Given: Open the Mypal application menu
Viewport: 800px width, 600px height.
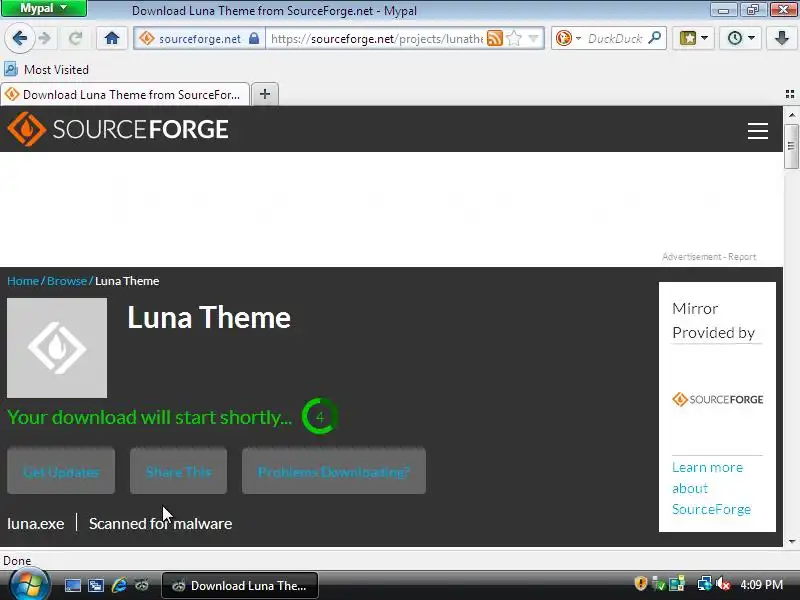Looking at the screenshot, I should 44,8.
